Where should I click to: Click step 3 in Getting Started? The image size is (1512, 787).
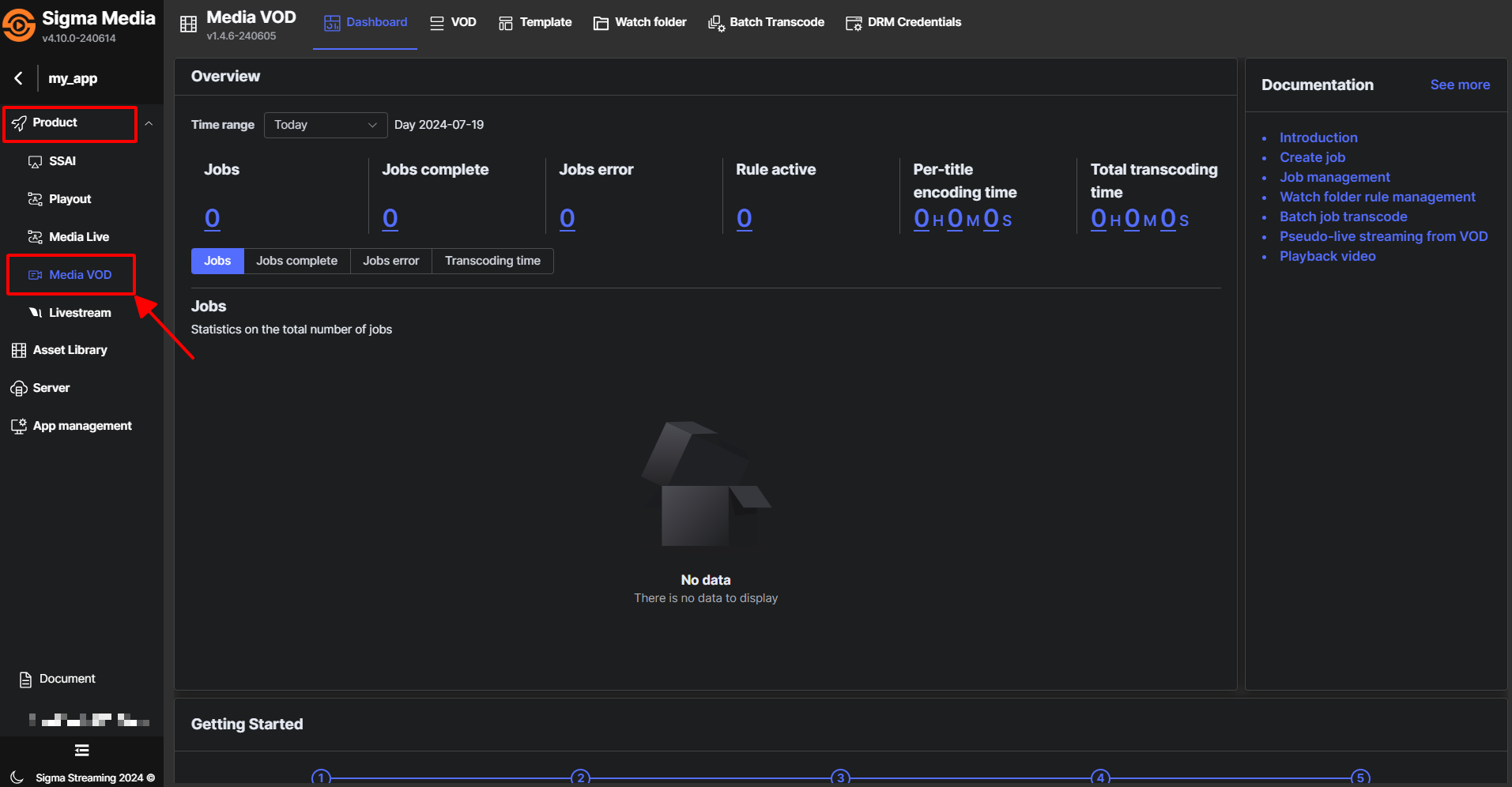pos(840,778)
